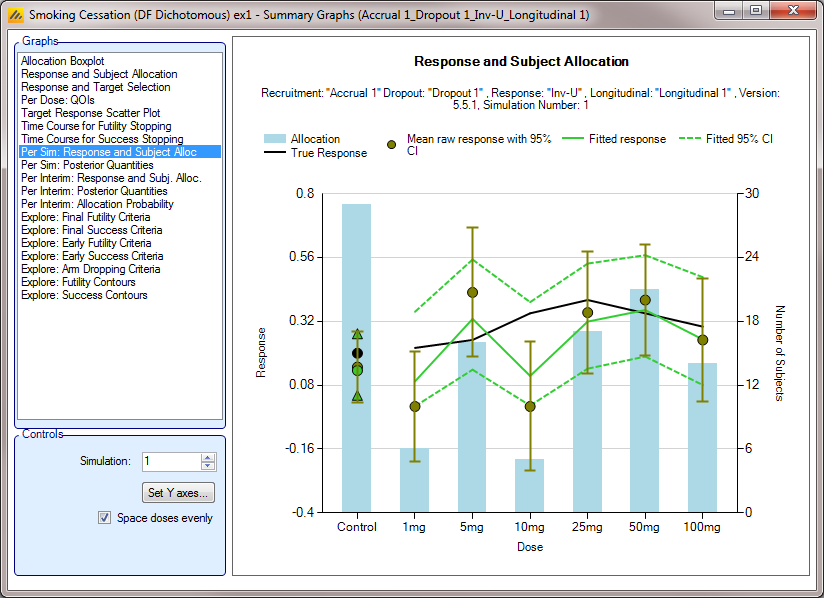Click the app icon in the title bar
The height and width of the screenshot is (598, 824).
pos(15,15)
